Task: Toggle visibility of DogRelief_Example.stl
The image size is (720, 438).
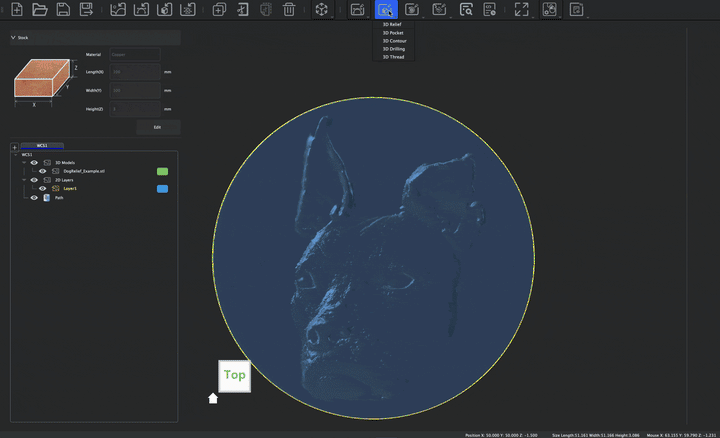Action: click(43, 171)
